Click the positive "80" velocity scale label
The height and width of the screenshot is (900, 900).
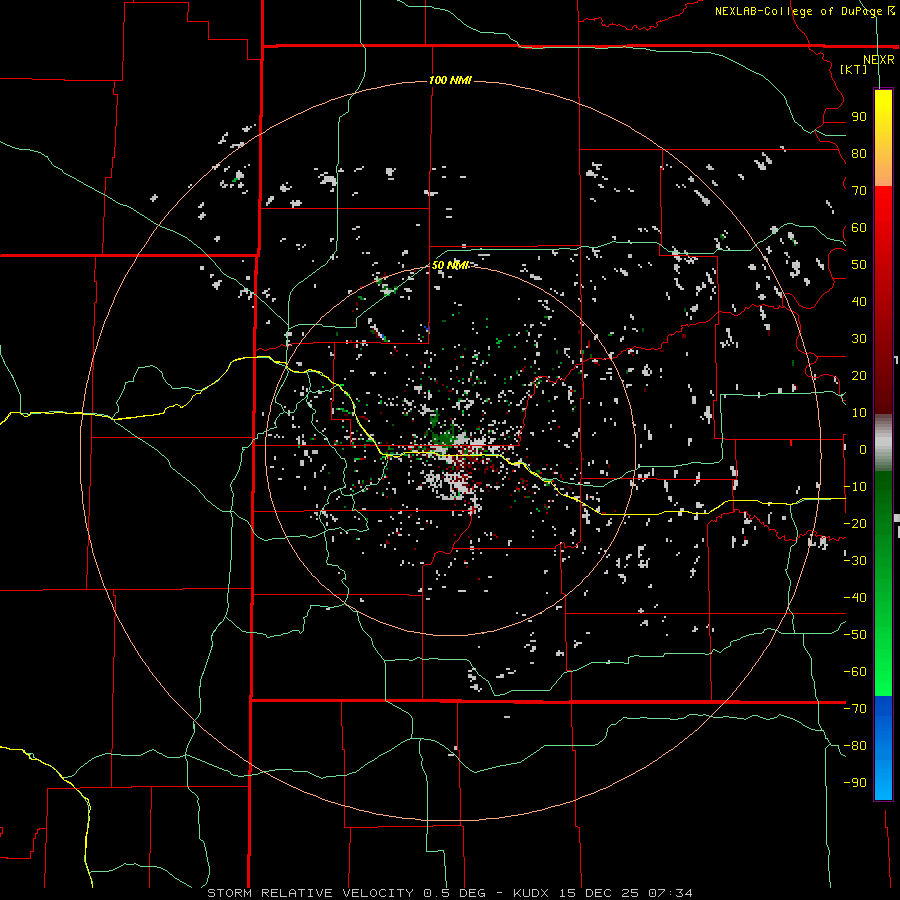(859, 154)
